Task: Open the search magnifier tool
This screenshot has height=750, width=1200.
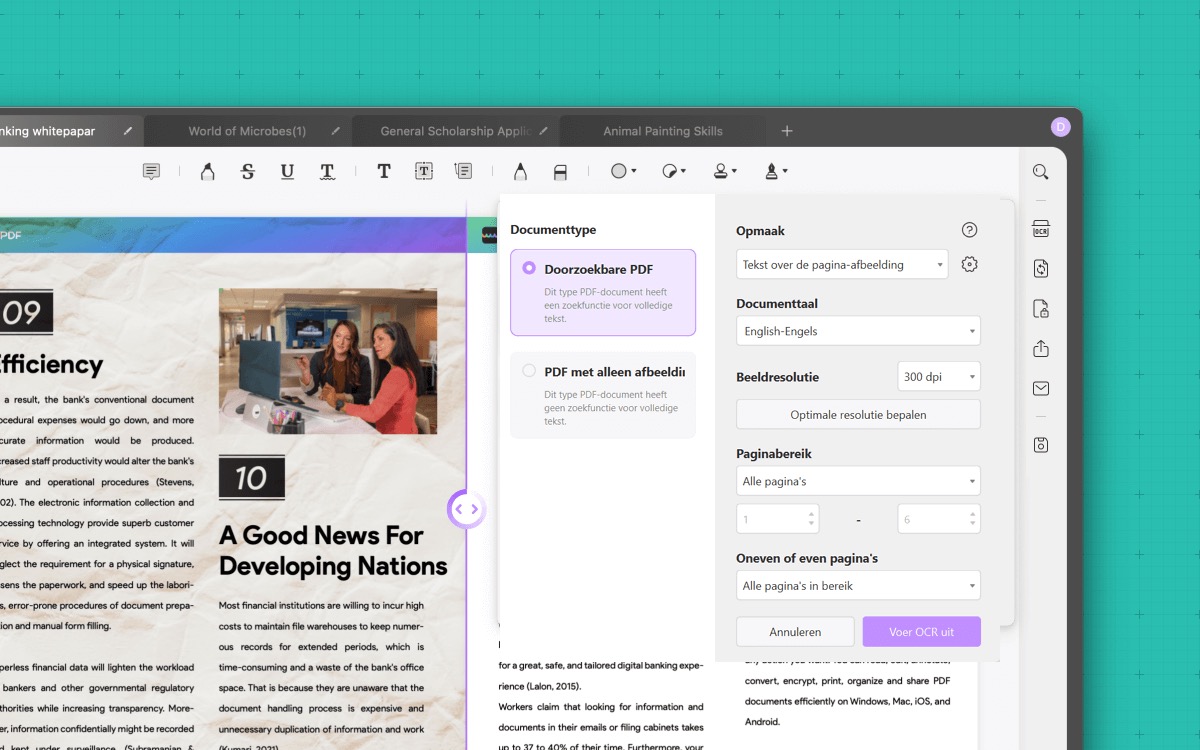Action: tap(1041, 172)
